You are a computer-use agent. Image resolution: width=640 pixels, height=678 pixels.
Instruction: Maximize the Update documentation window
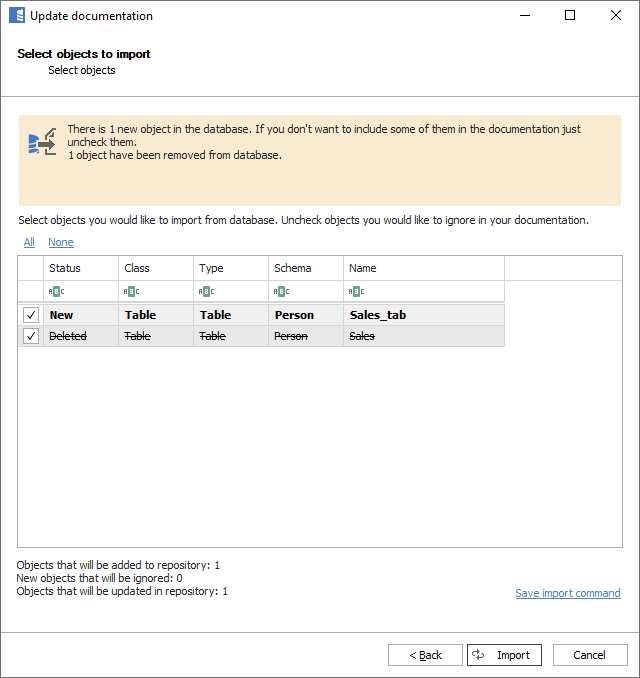point(570,16)
